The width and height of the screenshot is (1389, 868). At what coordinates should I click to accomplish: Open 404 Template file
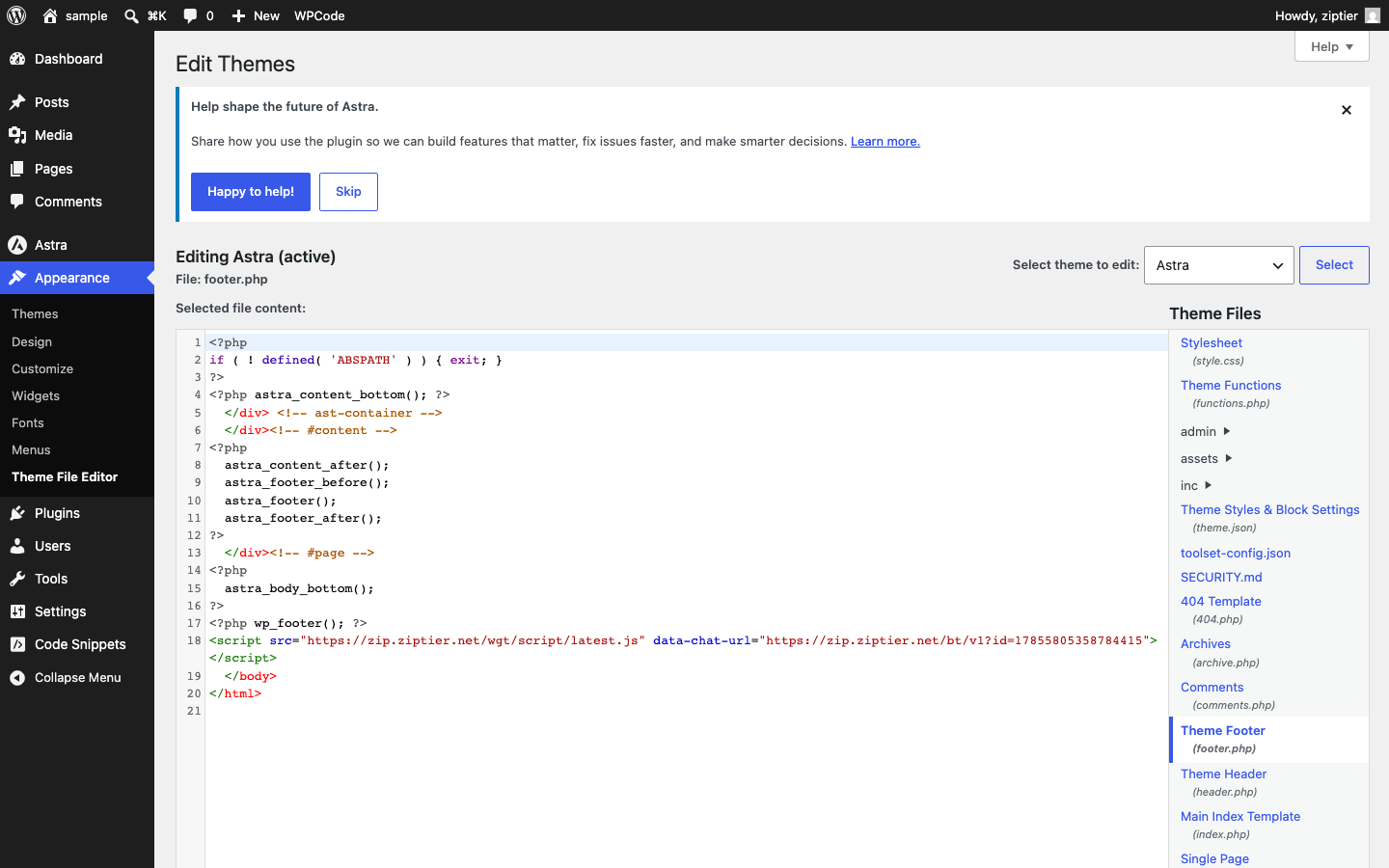[x=1220, y=602]
